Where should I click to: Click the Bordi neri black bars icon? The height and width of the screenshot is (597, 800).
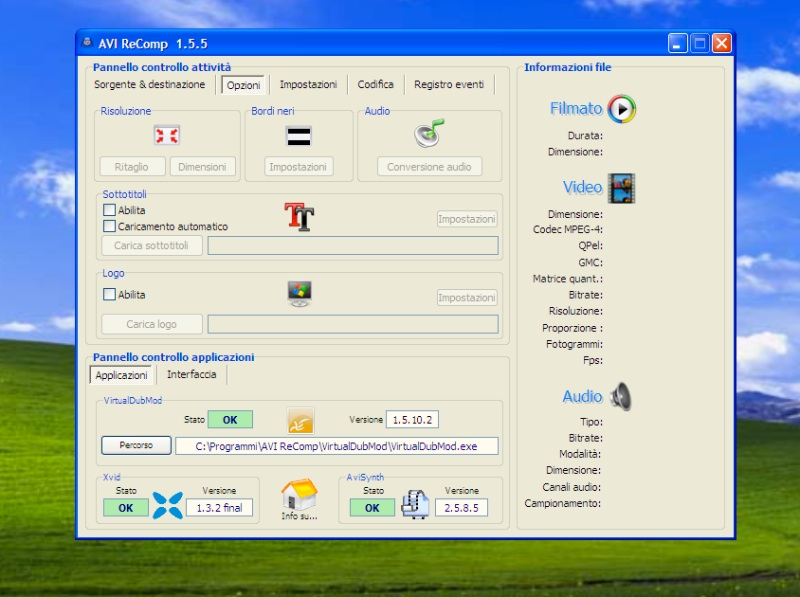pos(299,135)
